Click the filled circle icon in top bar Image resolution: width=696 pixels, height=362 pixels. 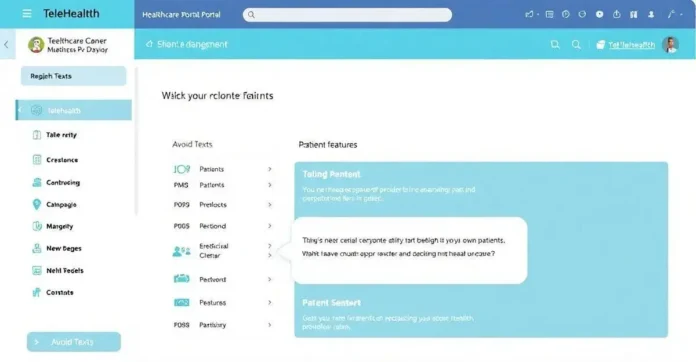[599, 15]
